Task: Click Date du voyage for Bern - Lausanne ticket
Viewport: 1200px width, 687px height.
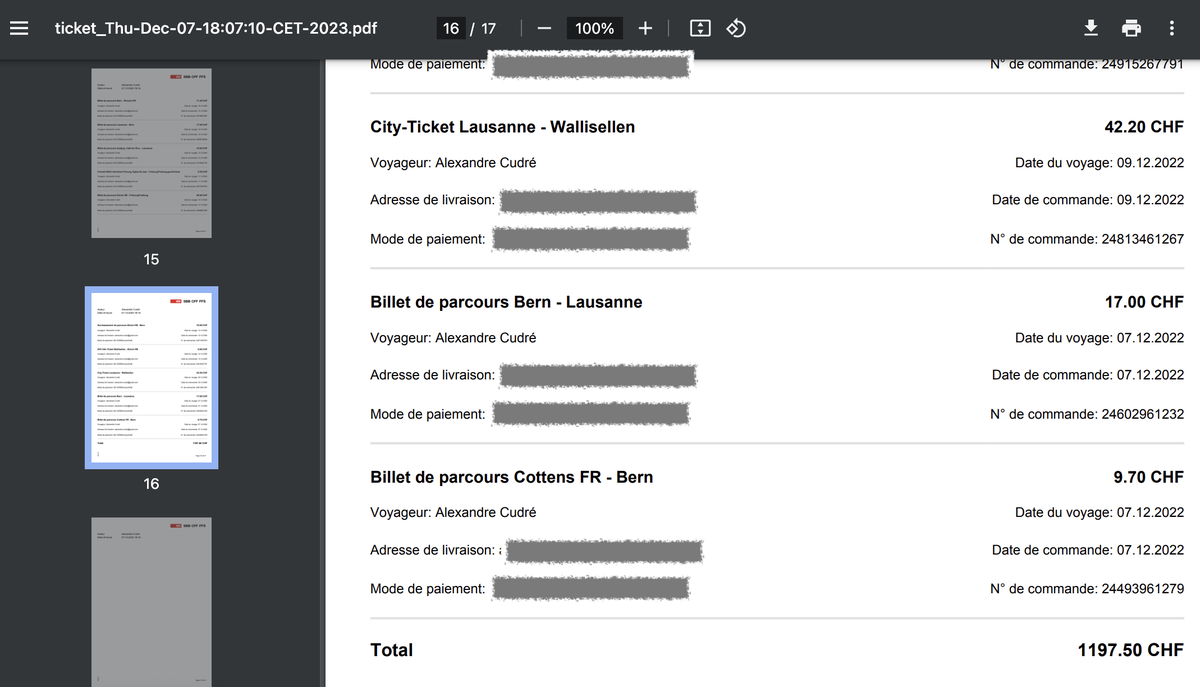Action: click(x=1099, y=338)
